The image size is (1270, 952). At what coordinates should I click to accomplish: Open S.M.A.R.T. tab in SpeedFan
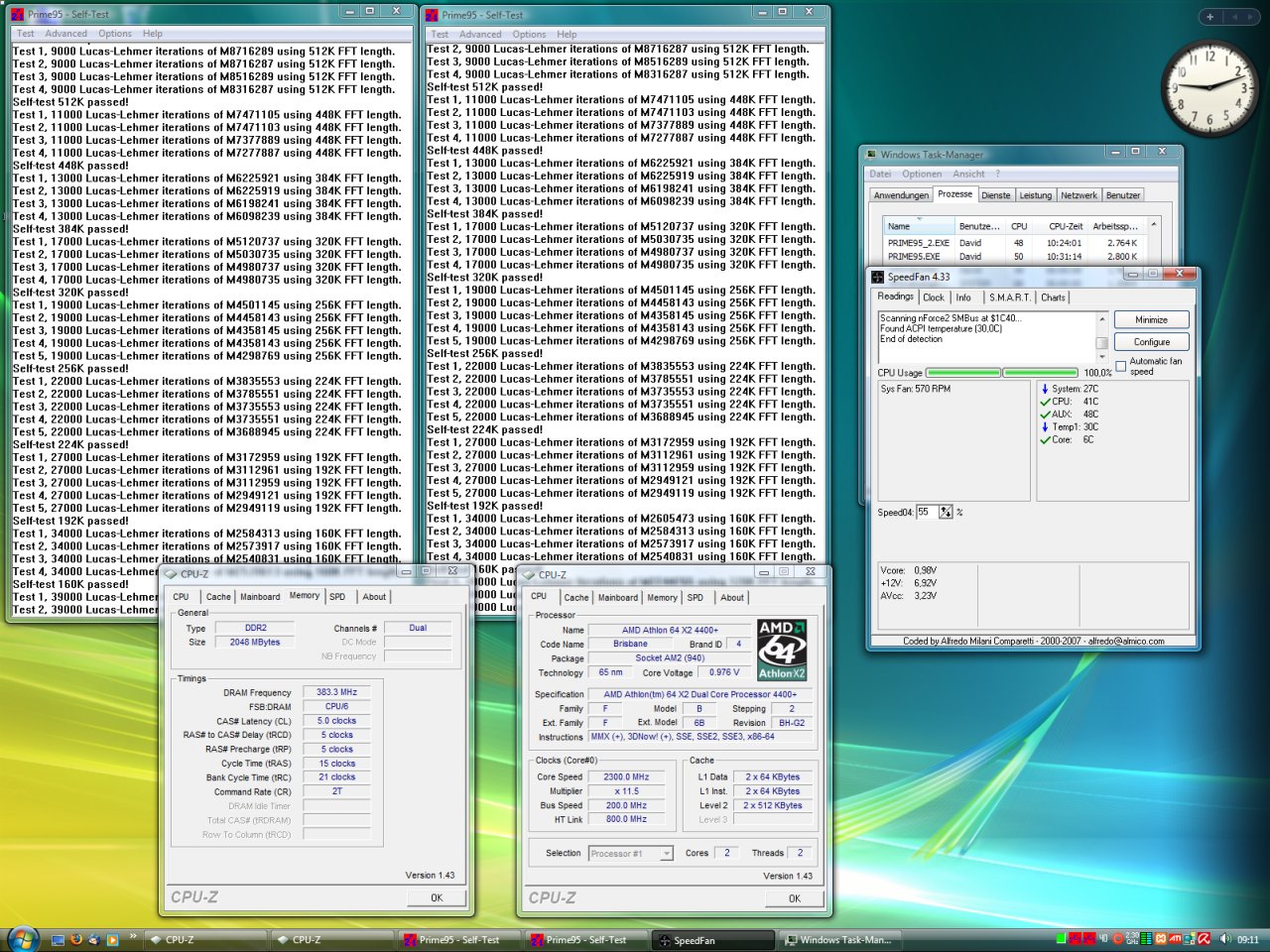pyautogui.click(x=1010, y=297)
